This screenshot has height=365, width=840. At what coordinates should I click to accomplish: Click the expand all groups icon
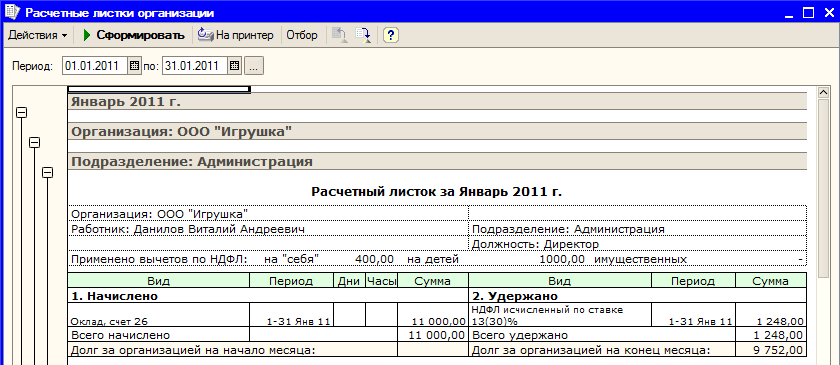click(364, 35)
